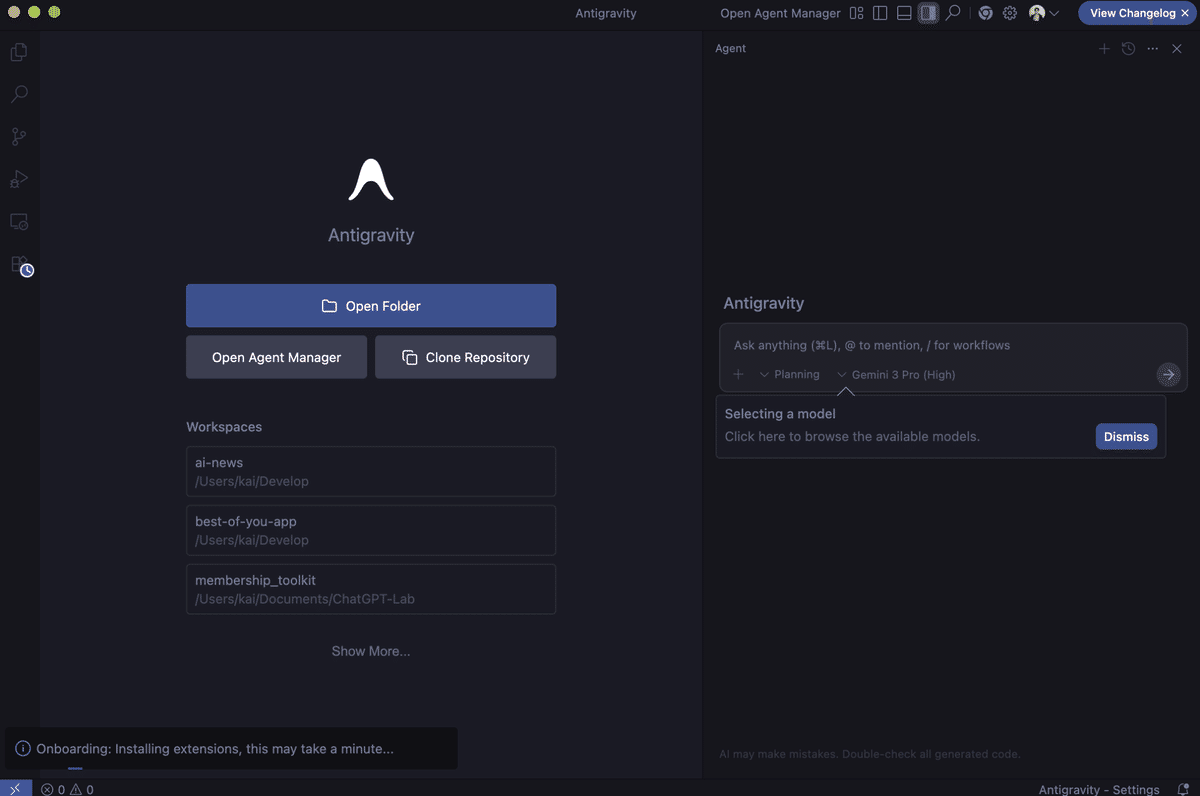Click the send arrow in agent input
The height and width of the screenshot is (796, 1200).
coord(1167,374)
